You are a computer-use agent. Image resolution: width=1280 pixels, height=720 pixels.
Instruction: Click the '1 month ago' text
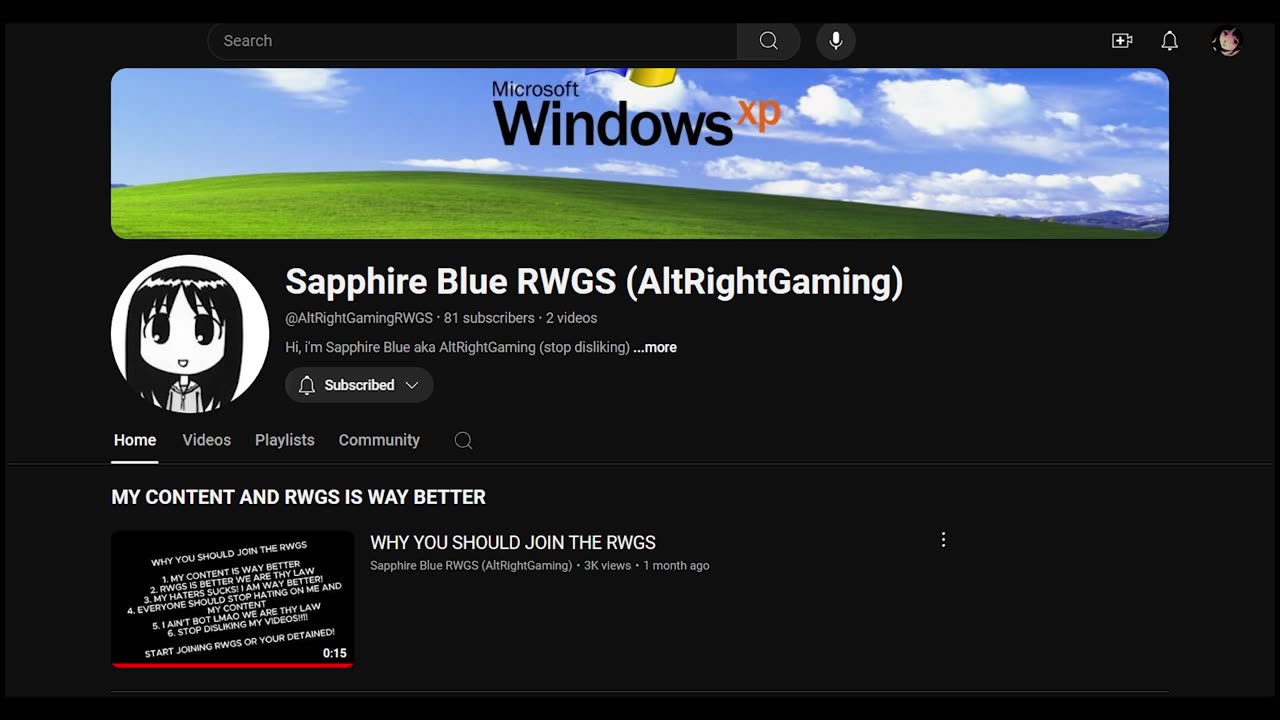click(676, 566)
